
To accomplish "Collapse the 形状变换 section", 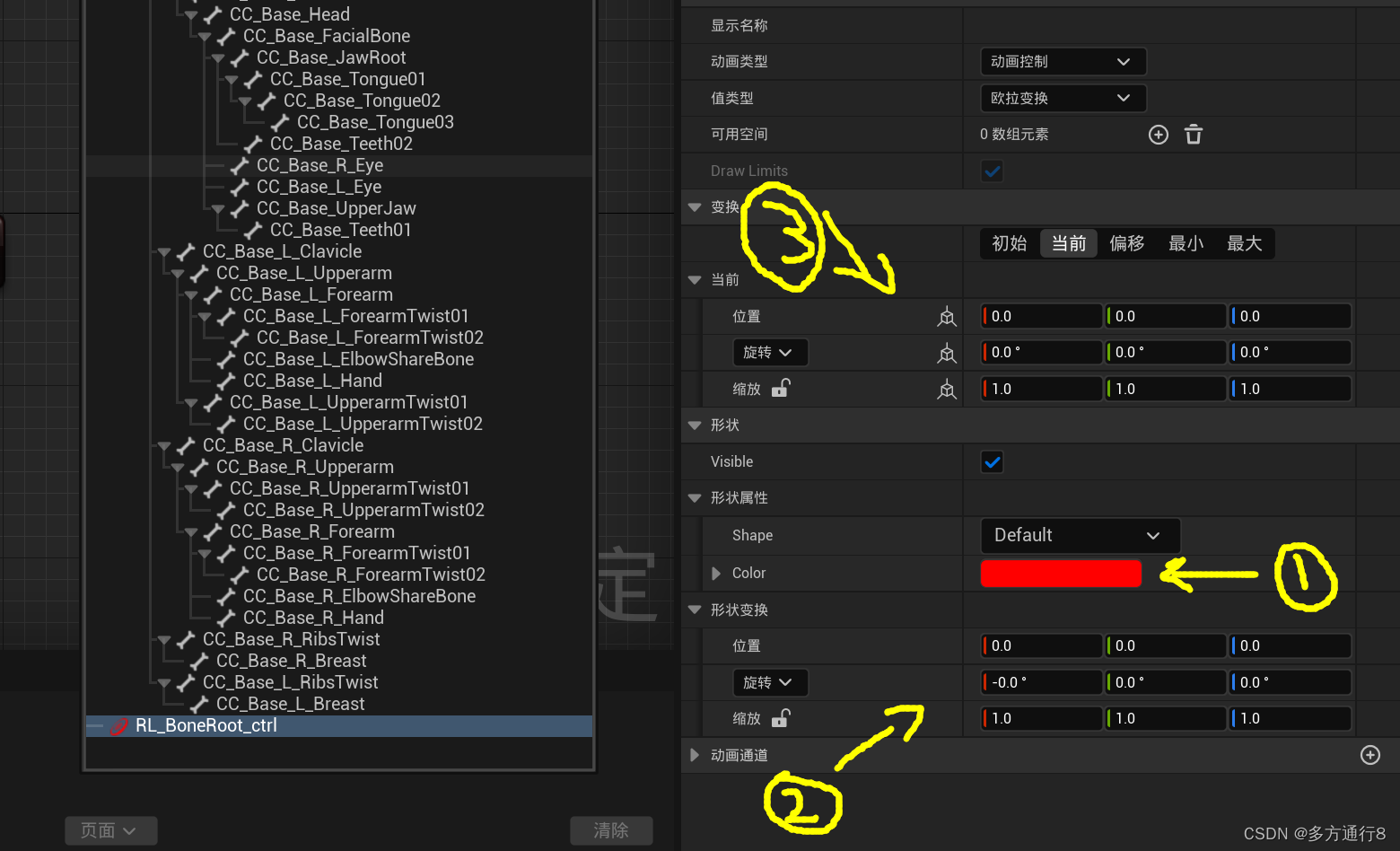I will [694, 610].
